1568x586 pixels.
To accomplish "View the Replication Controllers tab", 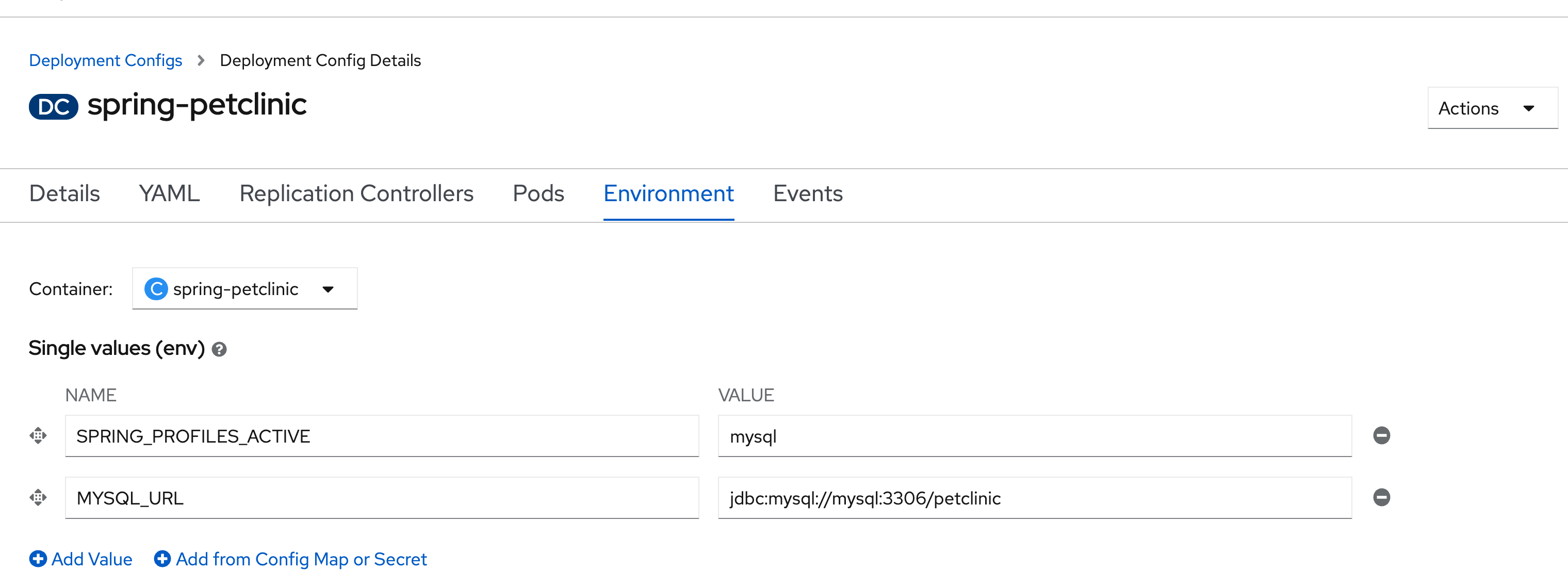I will click(356, 193).
